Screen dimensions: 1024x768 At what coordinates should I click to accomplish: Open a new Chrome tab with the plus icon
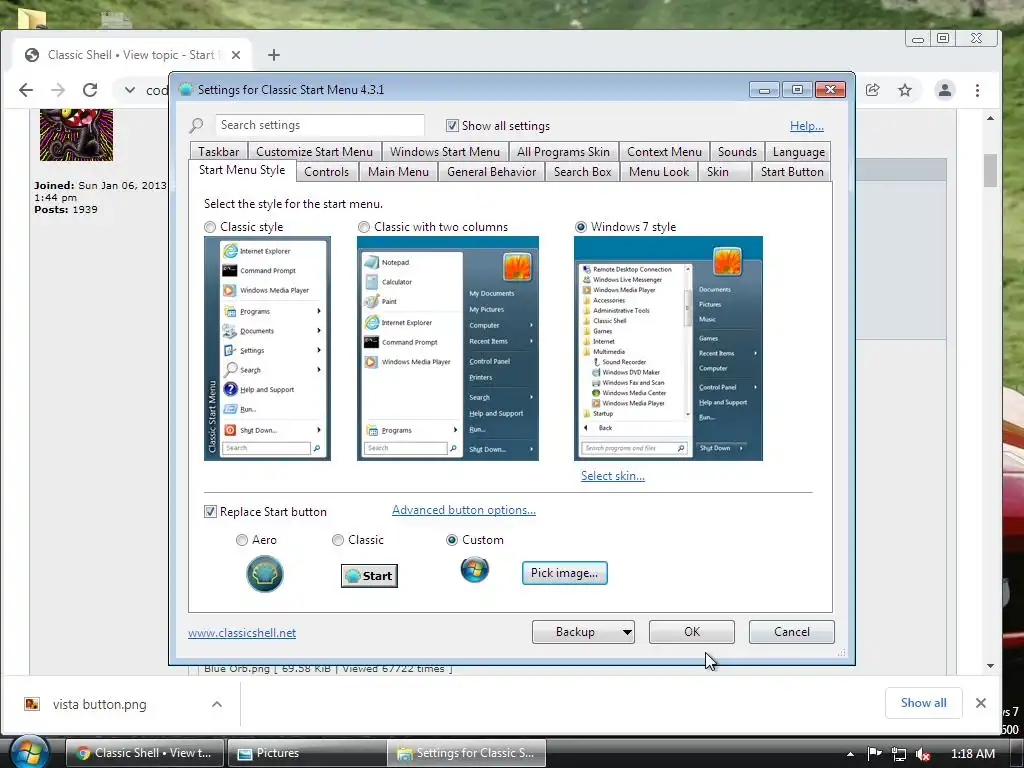pos(274,55)
